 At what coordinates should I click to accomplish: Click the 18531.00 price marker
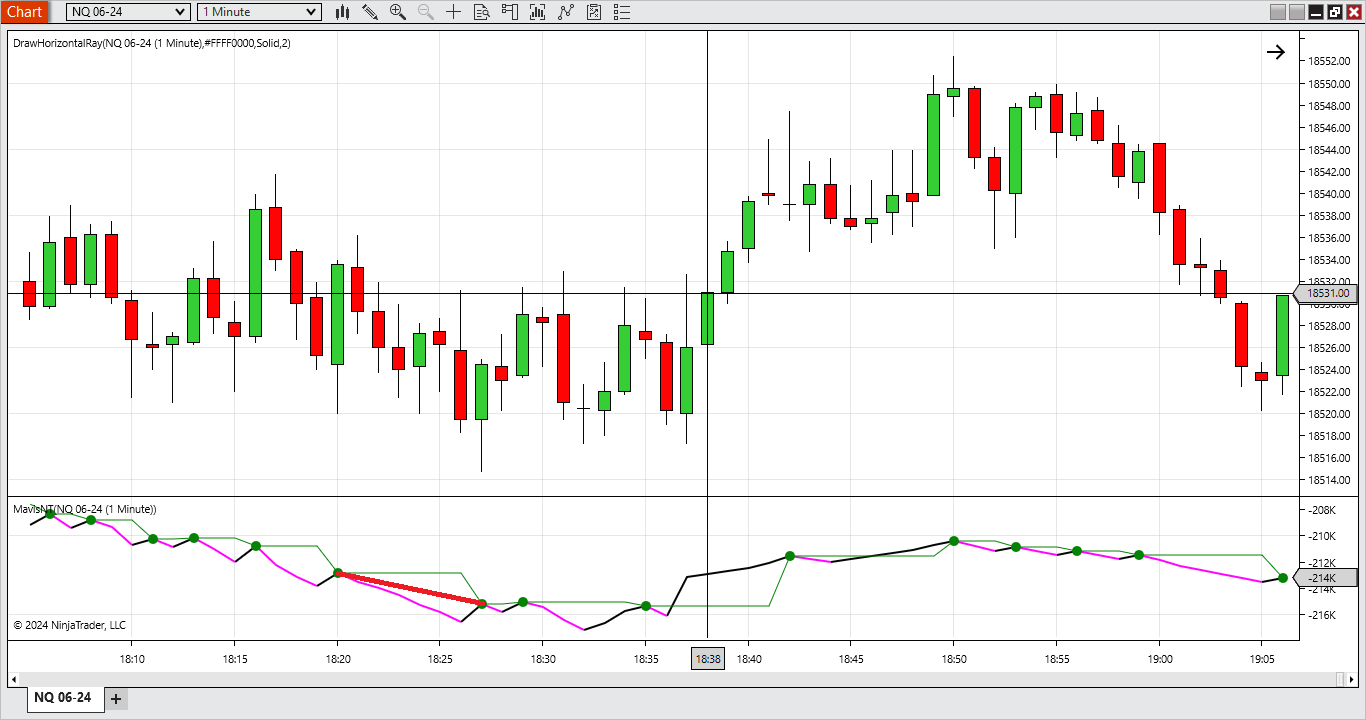point(1327,293)
